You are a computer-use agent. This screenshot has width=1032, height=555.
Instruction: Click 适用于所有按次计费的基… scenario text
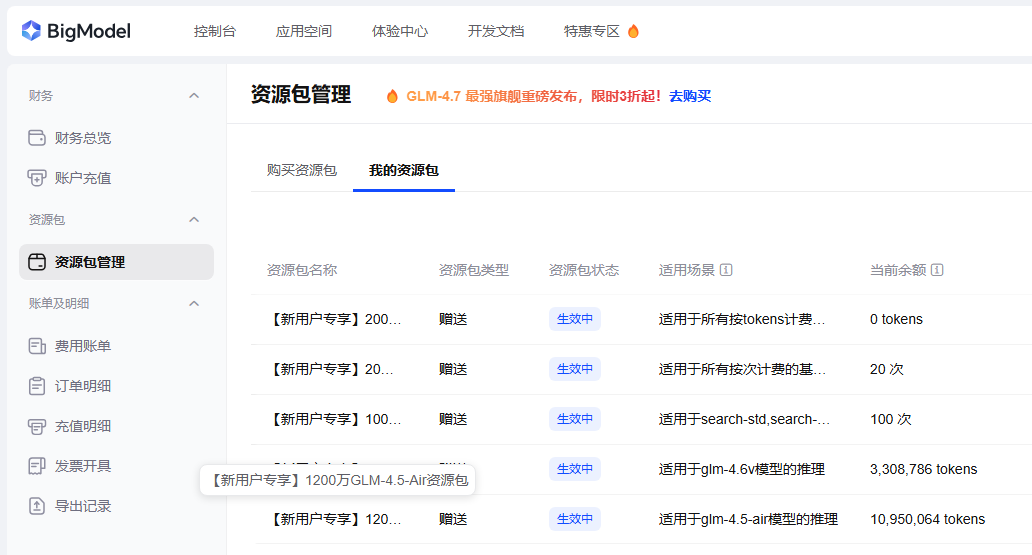[x=742, y=369]
